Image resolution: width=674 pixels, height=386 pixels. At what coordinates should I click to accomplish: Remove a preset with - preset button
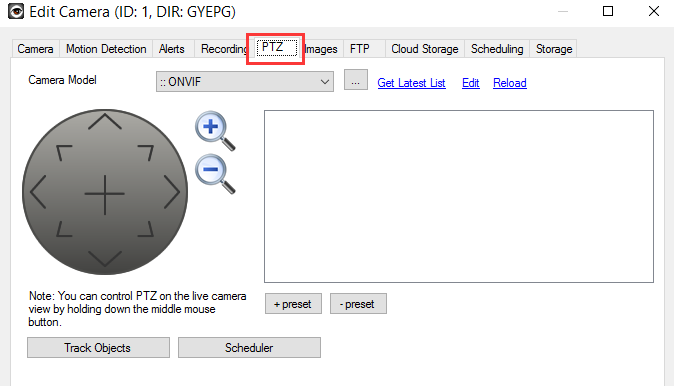coord(358,304)
